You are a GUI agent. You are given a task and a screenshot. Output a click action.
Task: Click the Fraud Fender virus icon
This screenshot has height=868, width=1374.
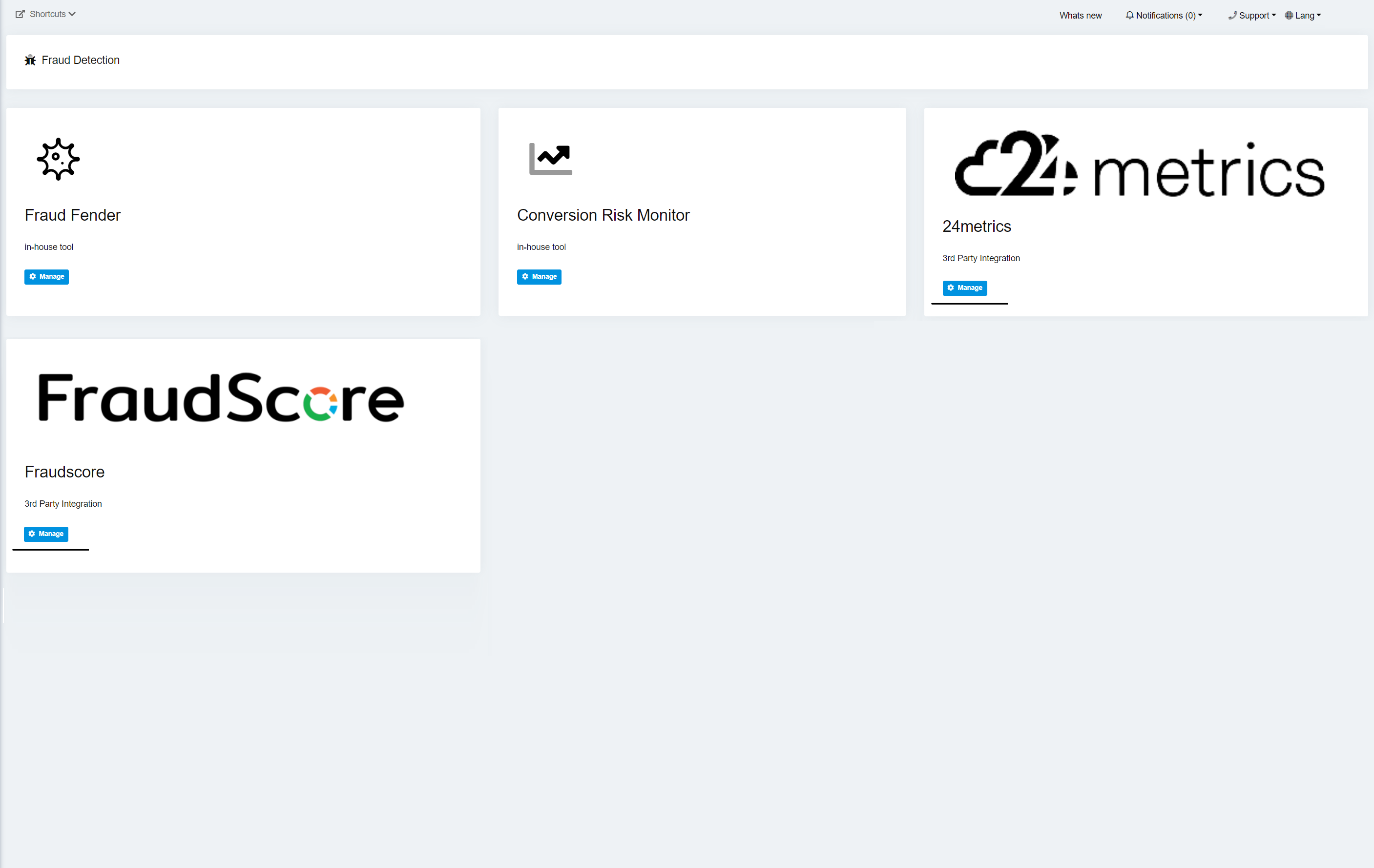coord(58,159)
